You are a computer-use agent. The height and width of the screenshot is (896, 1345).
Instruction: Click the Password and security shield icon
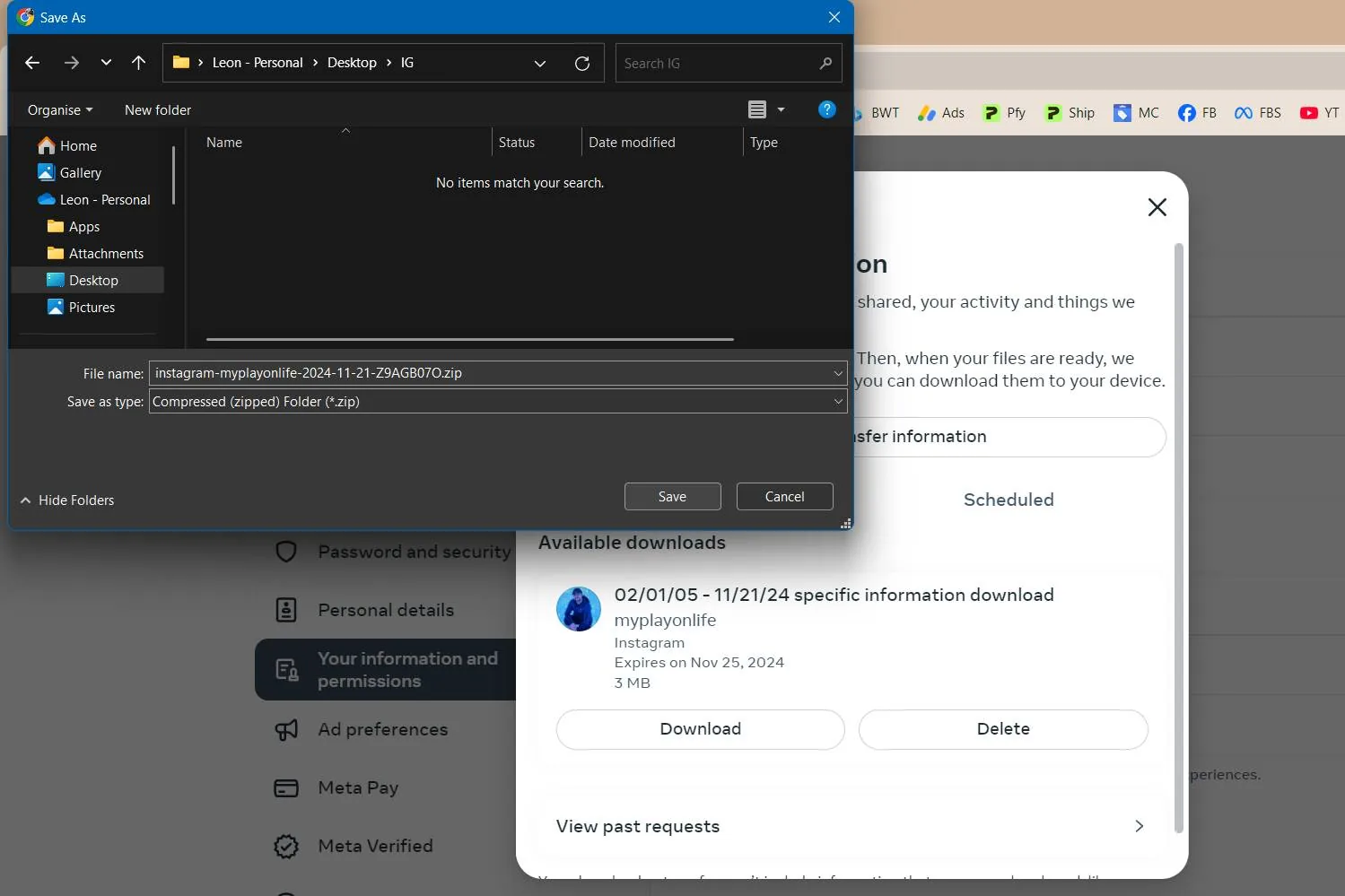[x=286, y=552]
